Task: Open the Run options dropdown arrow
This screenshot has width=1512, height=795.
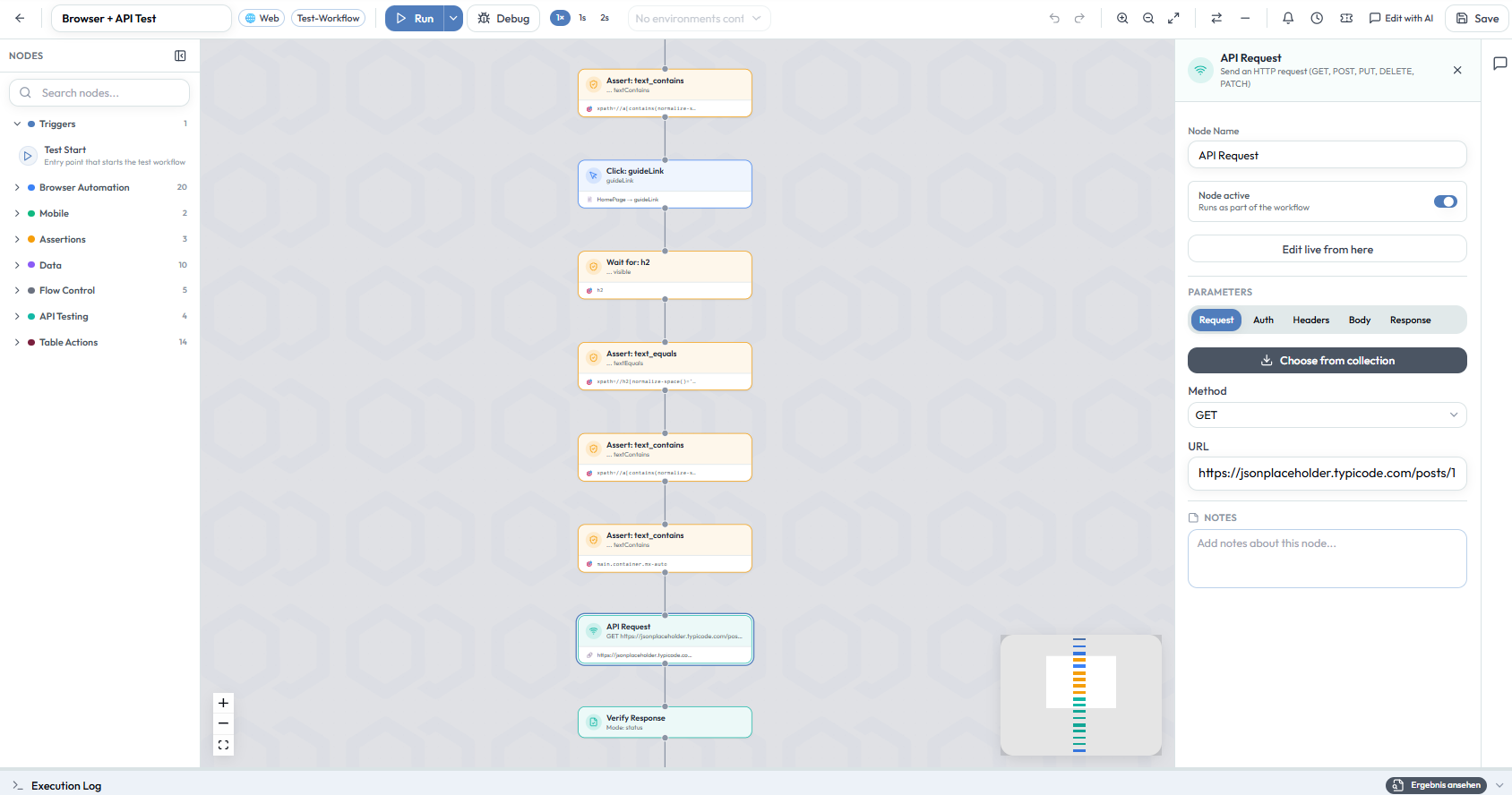Action: coord(453,18)
